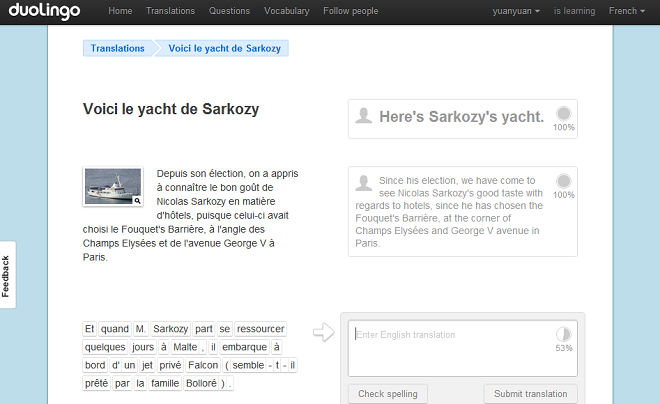Go to Questions in the top navigation
The height and width of the screenshot is (404, 660).
229,11
